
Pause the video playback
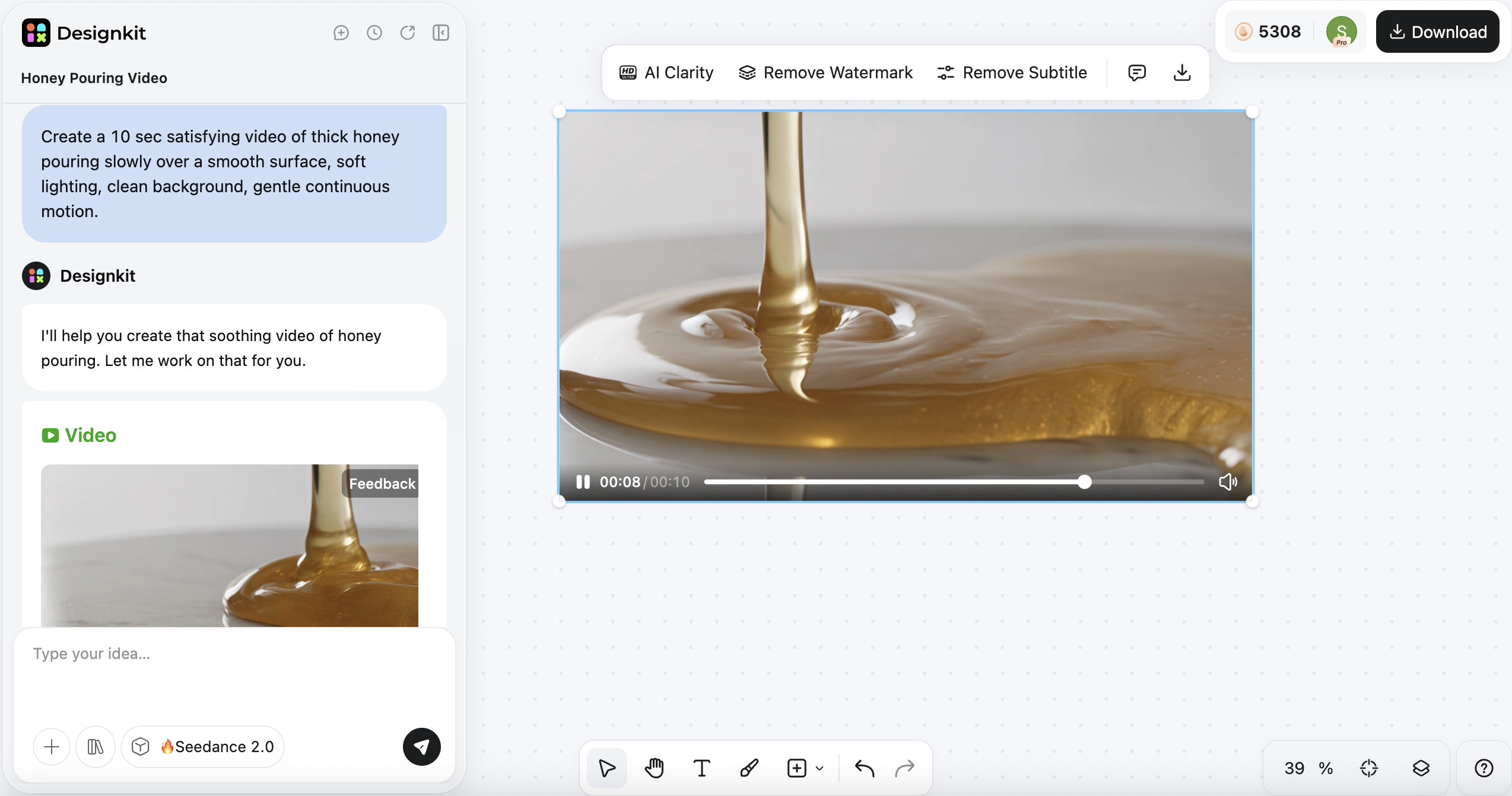[583, 482]
